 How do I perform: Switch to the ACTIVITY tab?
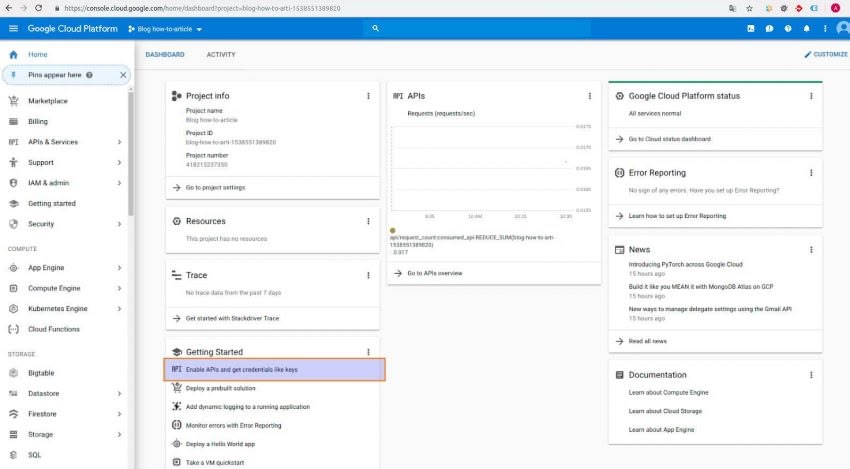pyautogui.click(x=221, y=55)
